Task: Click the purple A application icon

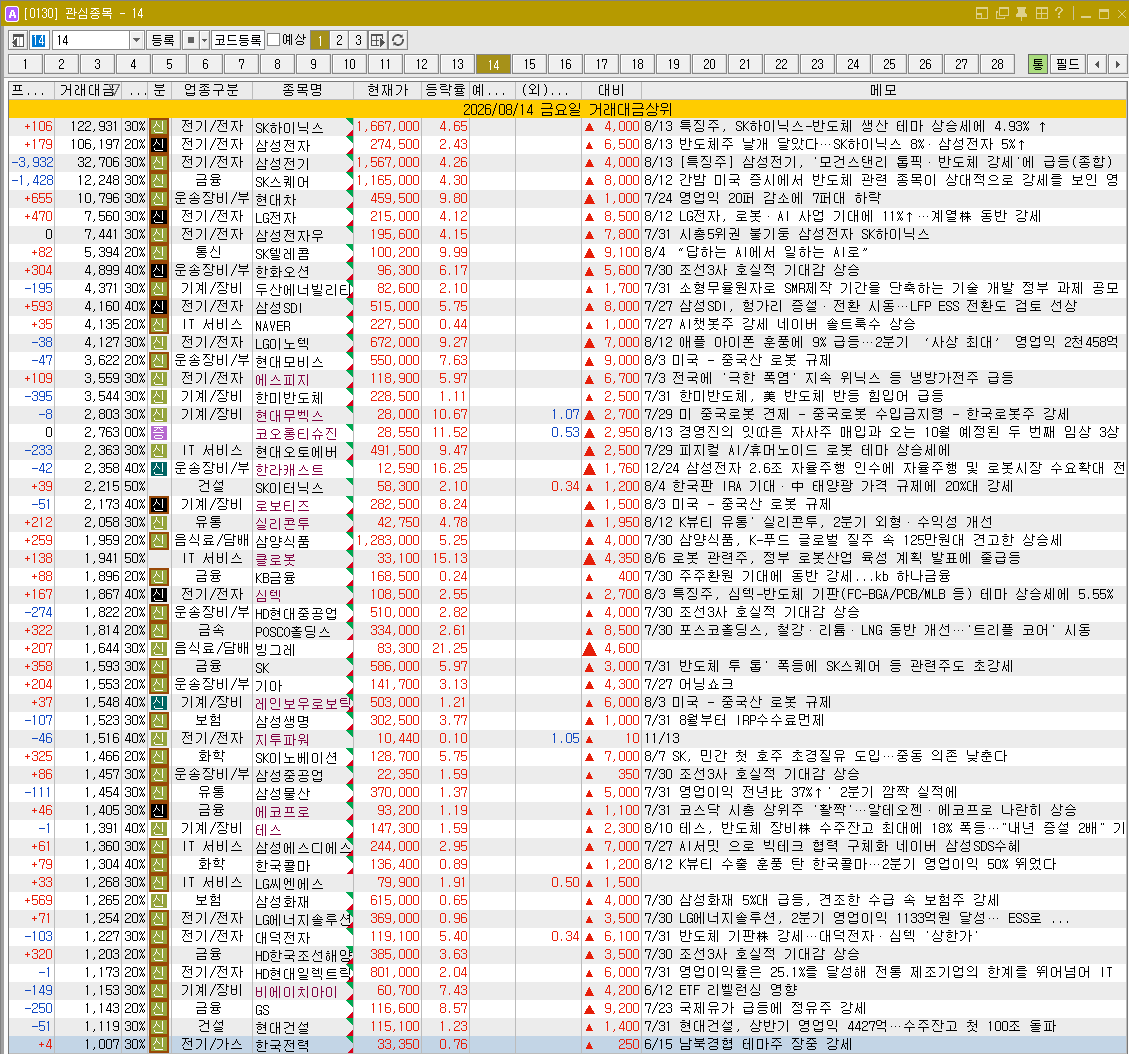Action: tap(12, 13)
